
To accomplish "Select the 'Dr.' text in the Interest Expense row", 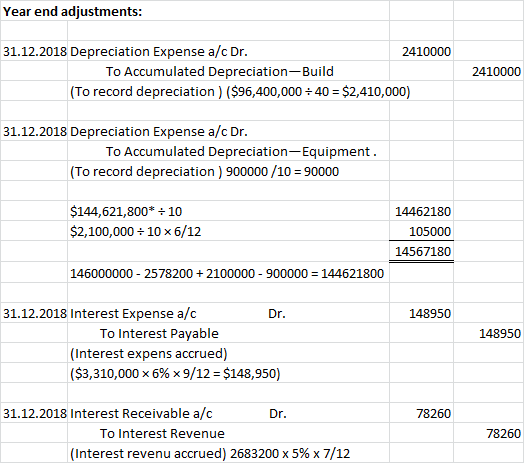I will point(277,314).
